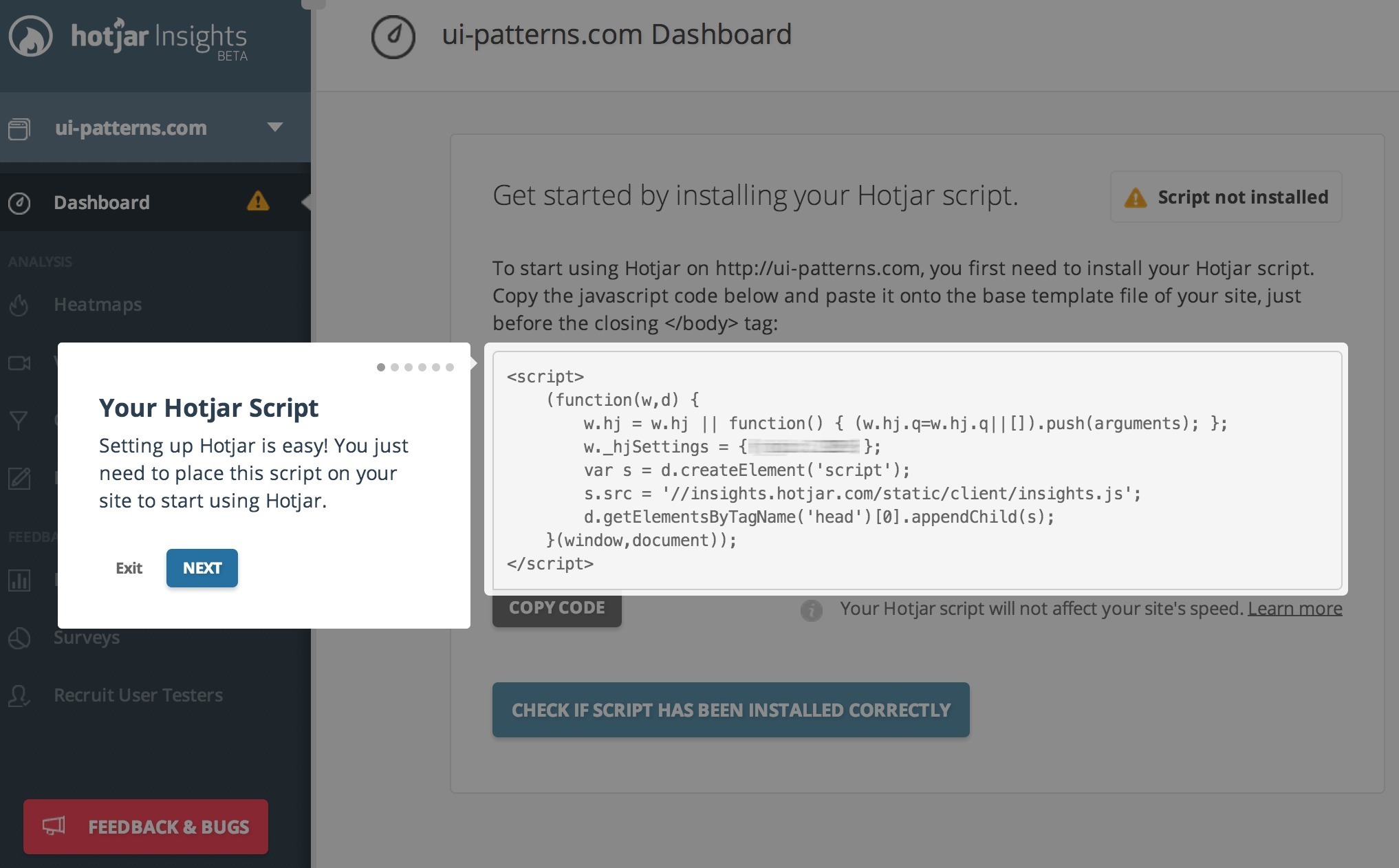Screen dimensions: 1399x868
Task: Click the info icon near script speed note
Action: coord(811,609)
